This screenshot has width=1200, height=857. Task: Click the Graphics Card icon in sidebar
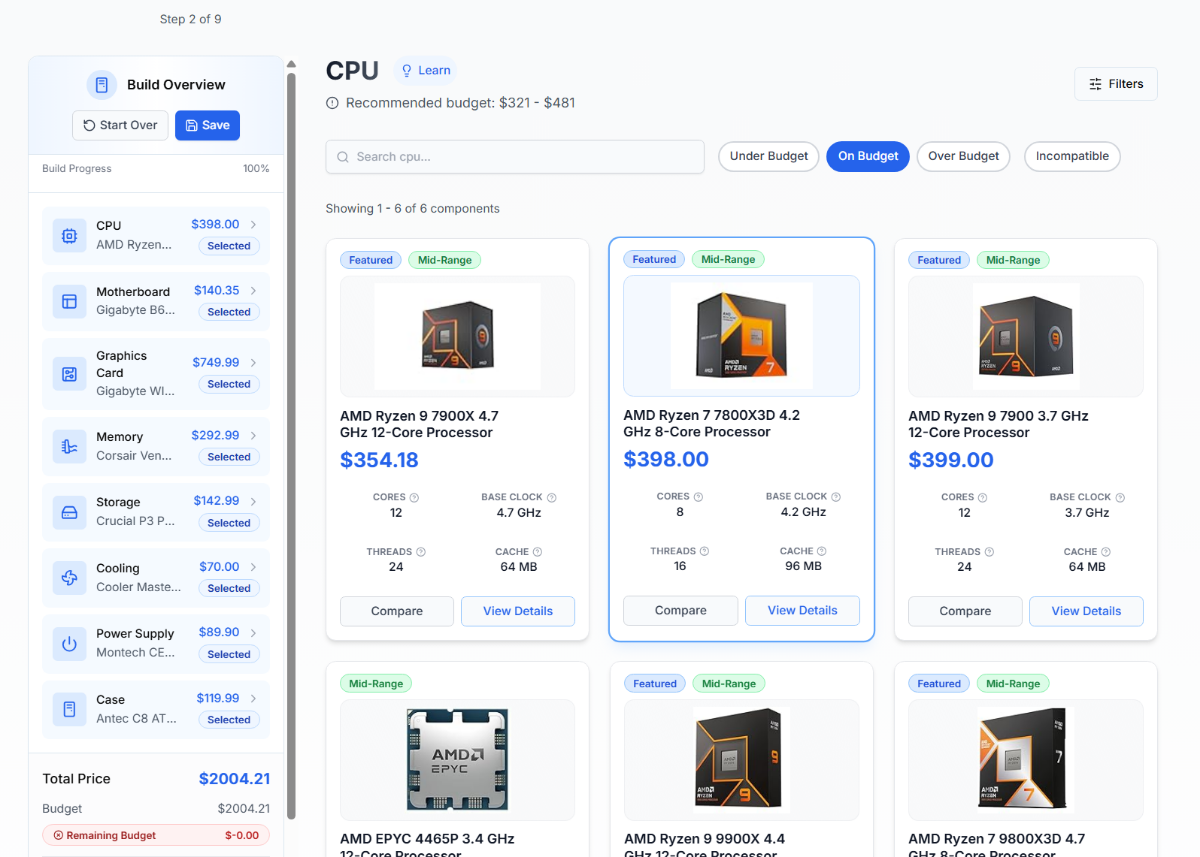[69, 374]
